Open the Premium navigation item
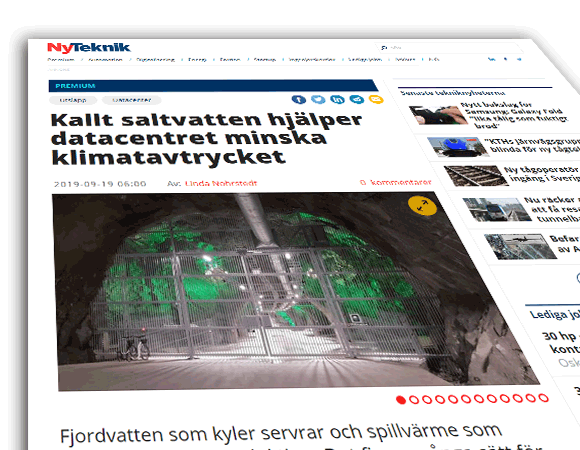Viewport: 580px width, 450px height. pos(61,60)
